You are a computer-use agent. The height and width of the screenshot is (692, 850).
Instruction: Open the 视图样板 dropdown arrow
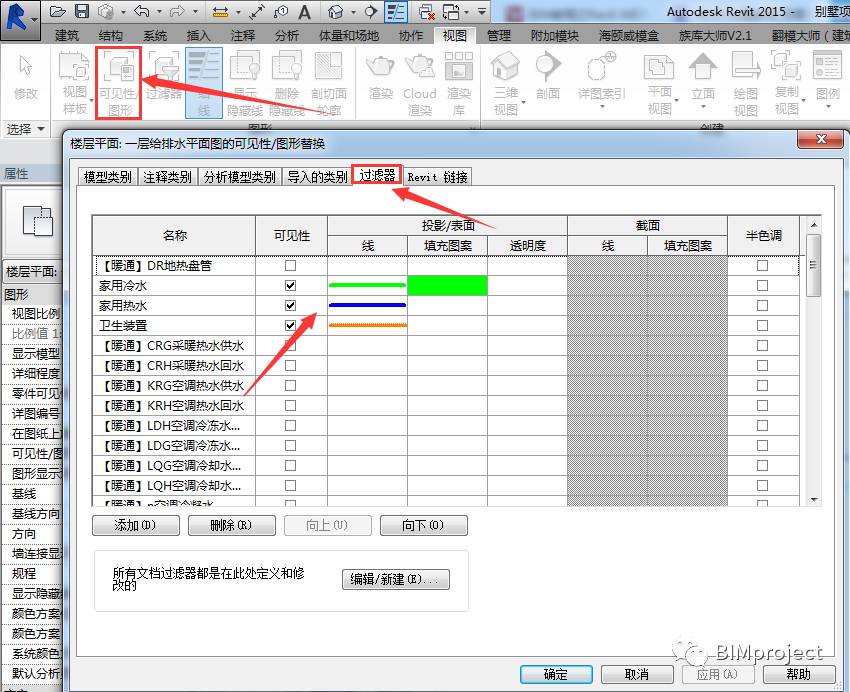pos(92,100)
